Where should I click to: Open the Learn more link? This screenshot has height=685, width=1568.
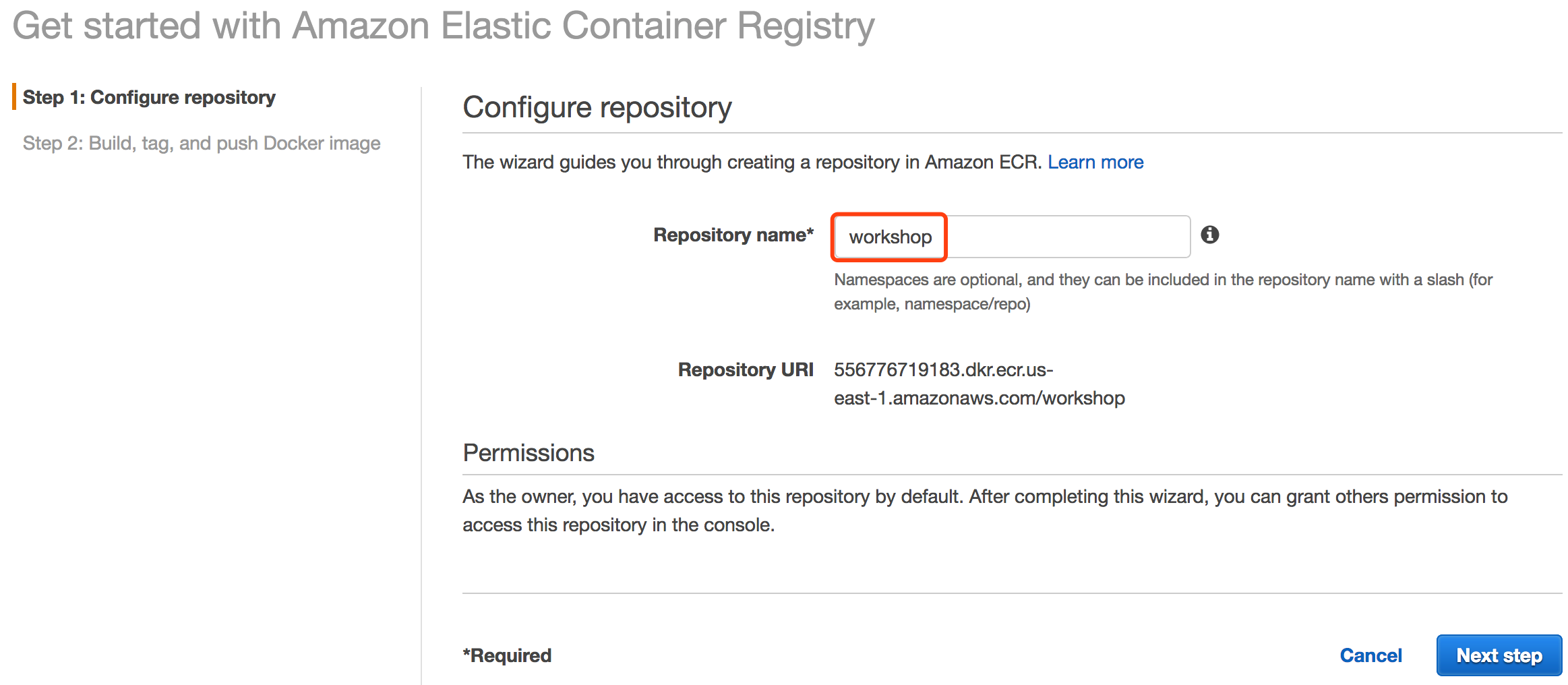coord(1095,162)
